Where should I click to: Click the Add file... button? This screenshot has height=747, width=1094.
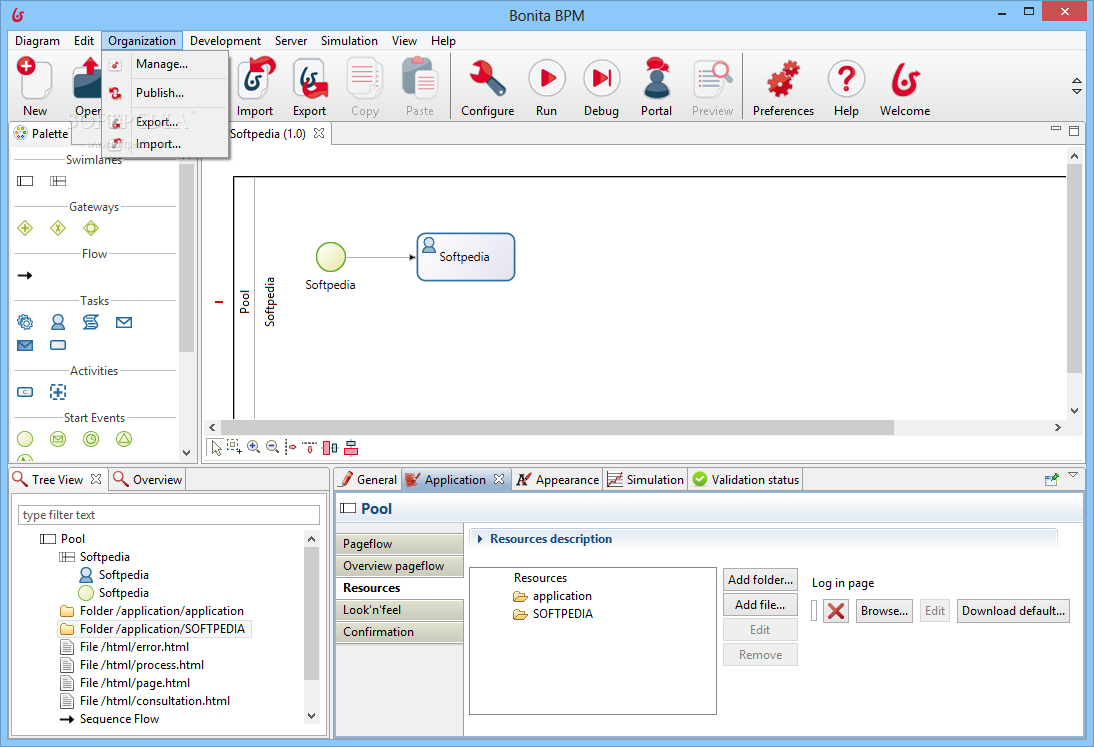click(760, 605)
